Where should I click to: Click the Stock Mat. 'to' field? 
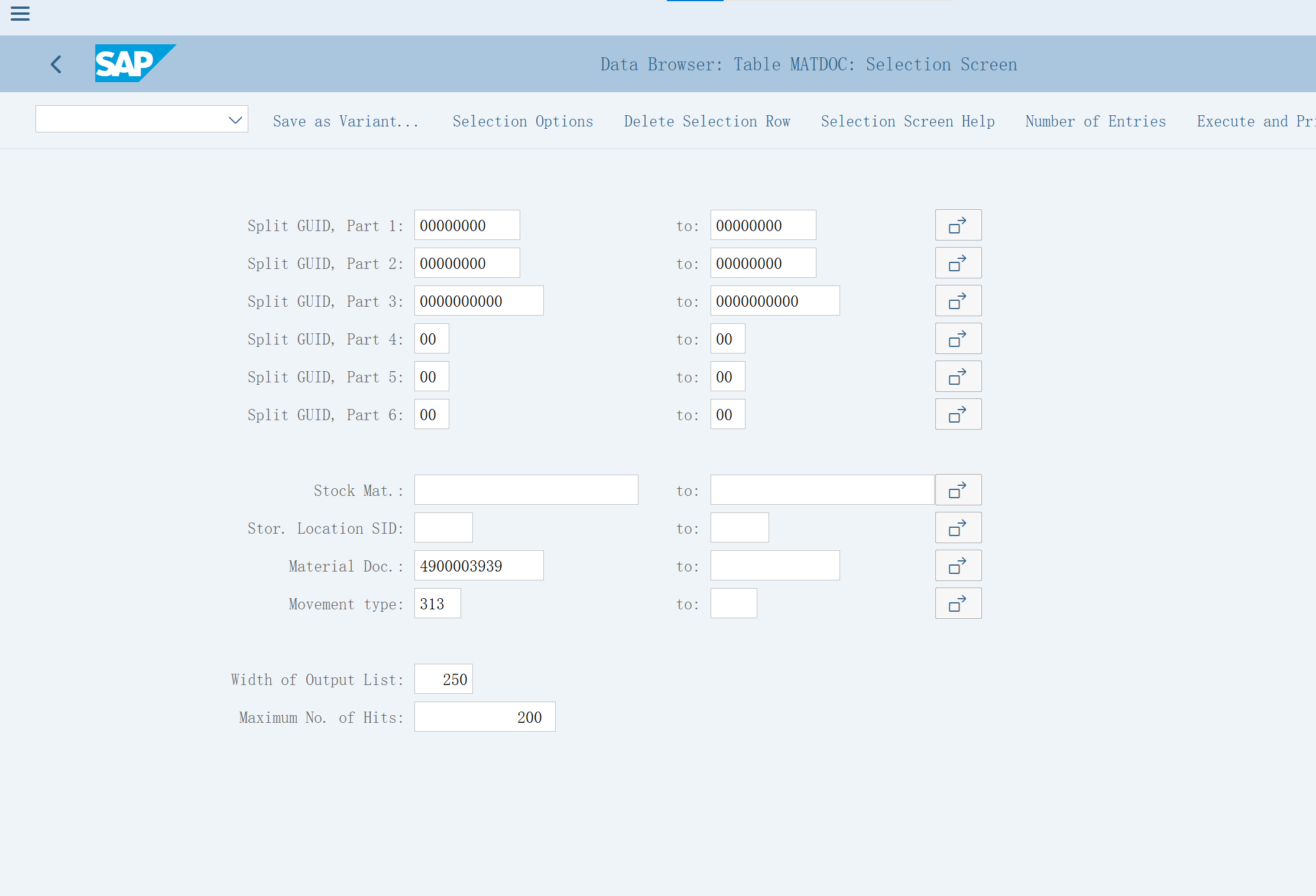[x=822, y=490]
